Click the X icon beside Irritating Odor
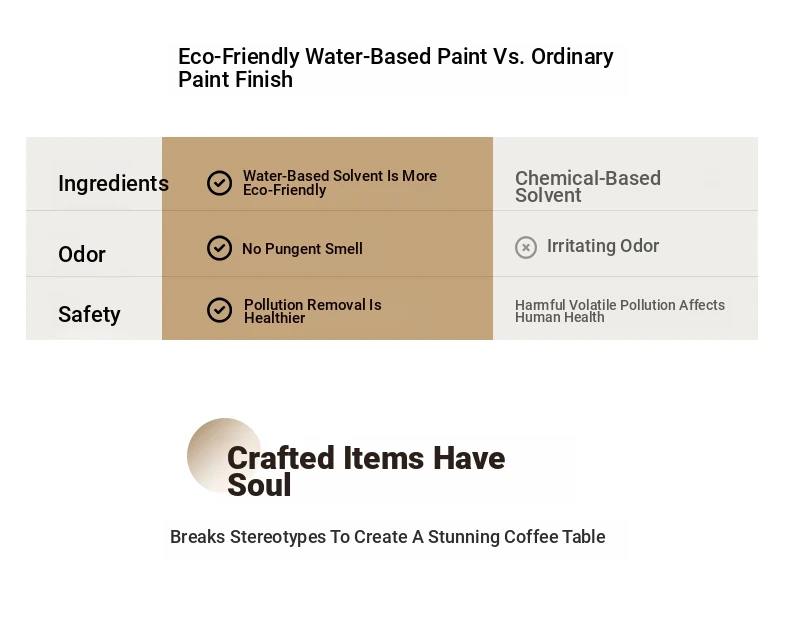 click(x=525, y=247)
